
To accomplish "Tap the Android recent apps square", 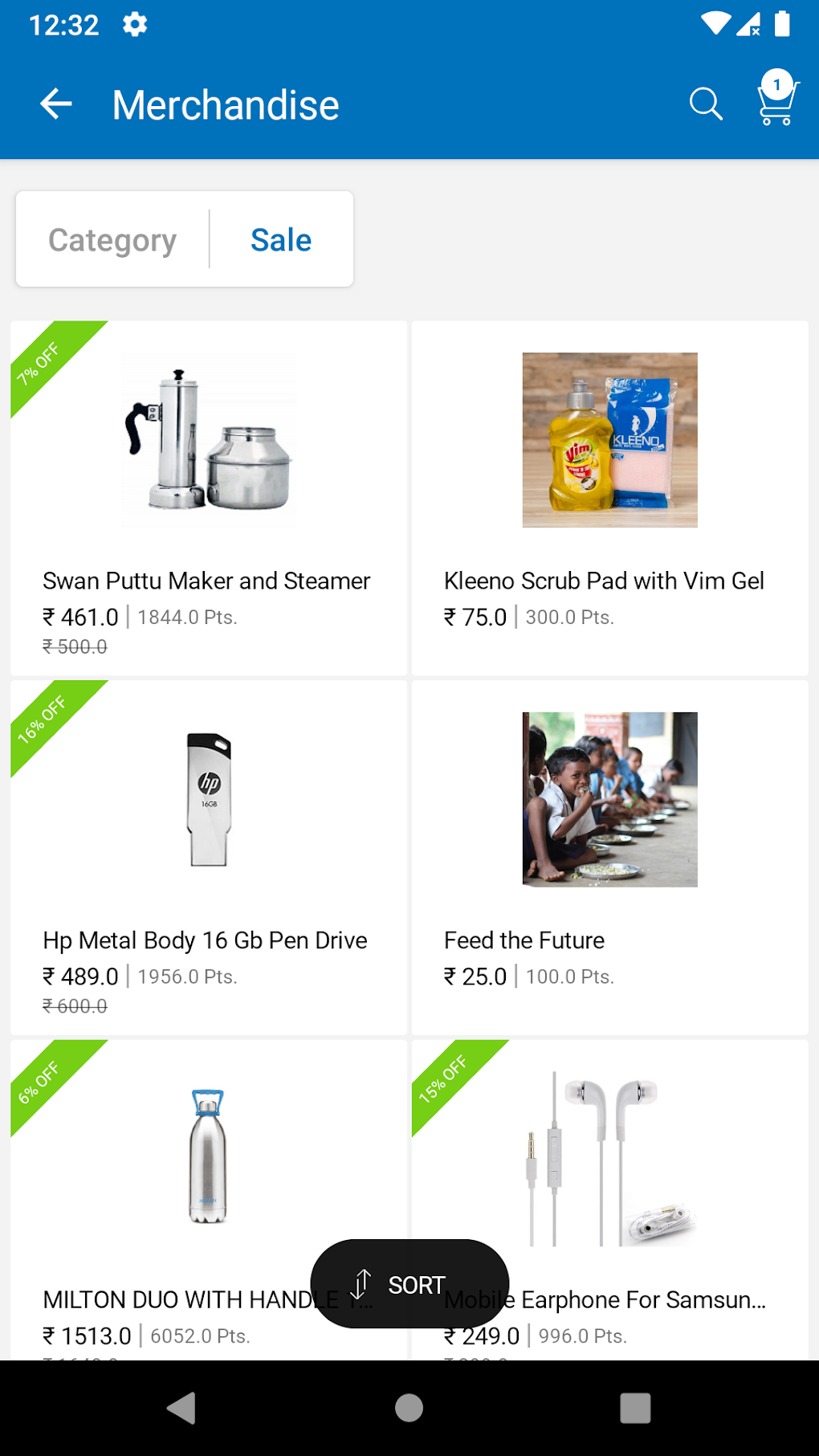I will (635, 1408).
